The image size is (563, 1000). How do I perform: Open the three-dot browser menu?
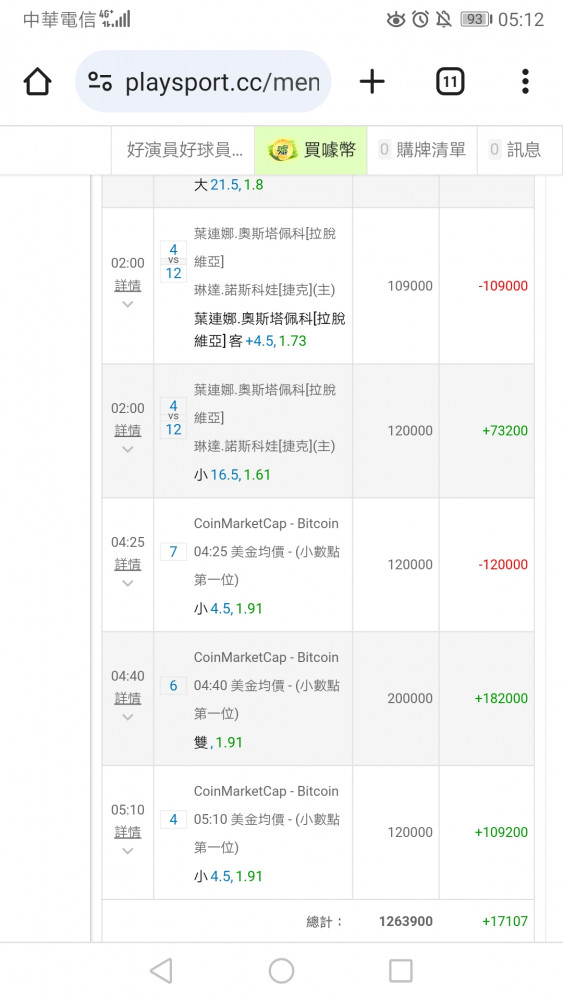coord(525,82)
